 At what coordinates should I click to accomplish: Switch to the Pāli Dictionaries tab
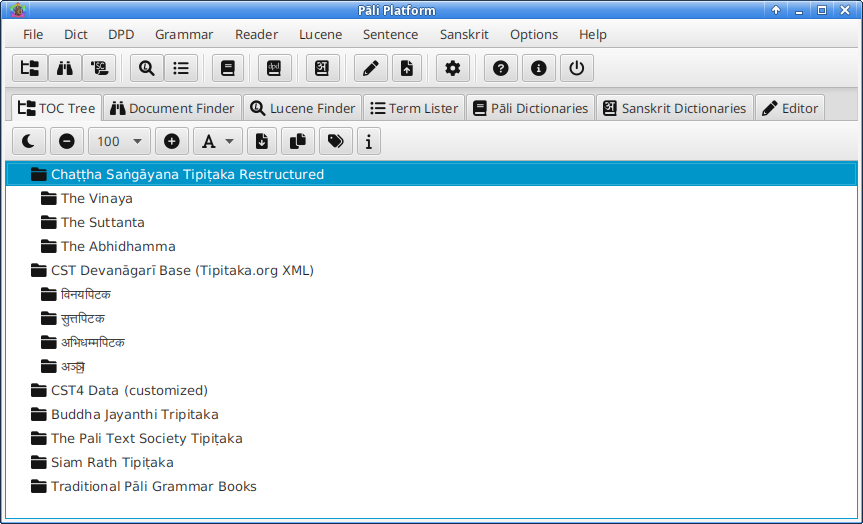(x=531, y=108)
